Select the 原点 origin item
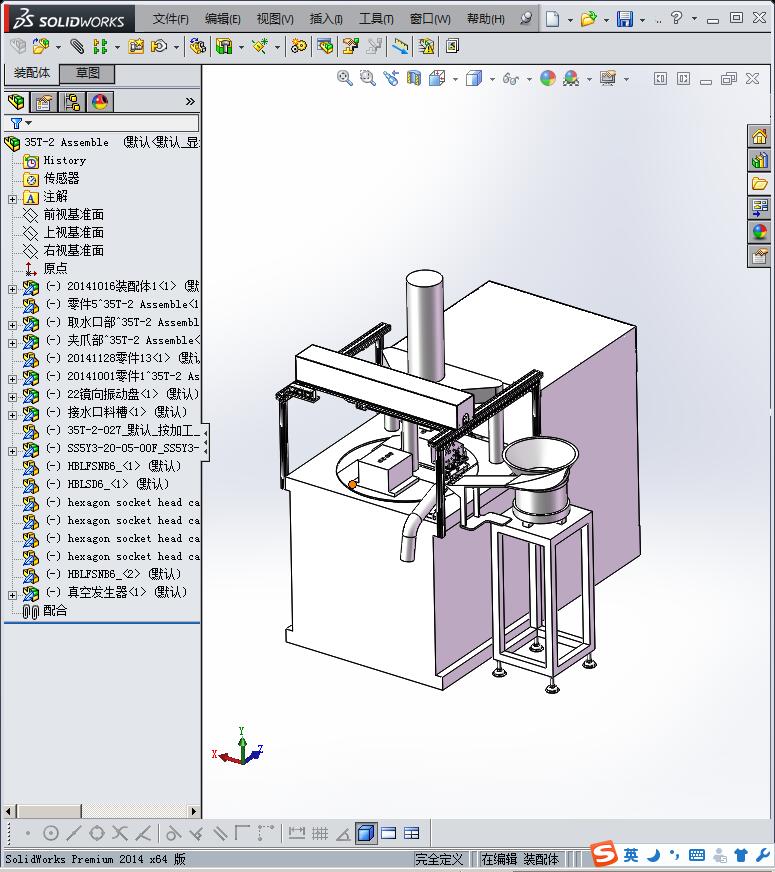The width and height of the screenshot is (775, 872). 55,269
